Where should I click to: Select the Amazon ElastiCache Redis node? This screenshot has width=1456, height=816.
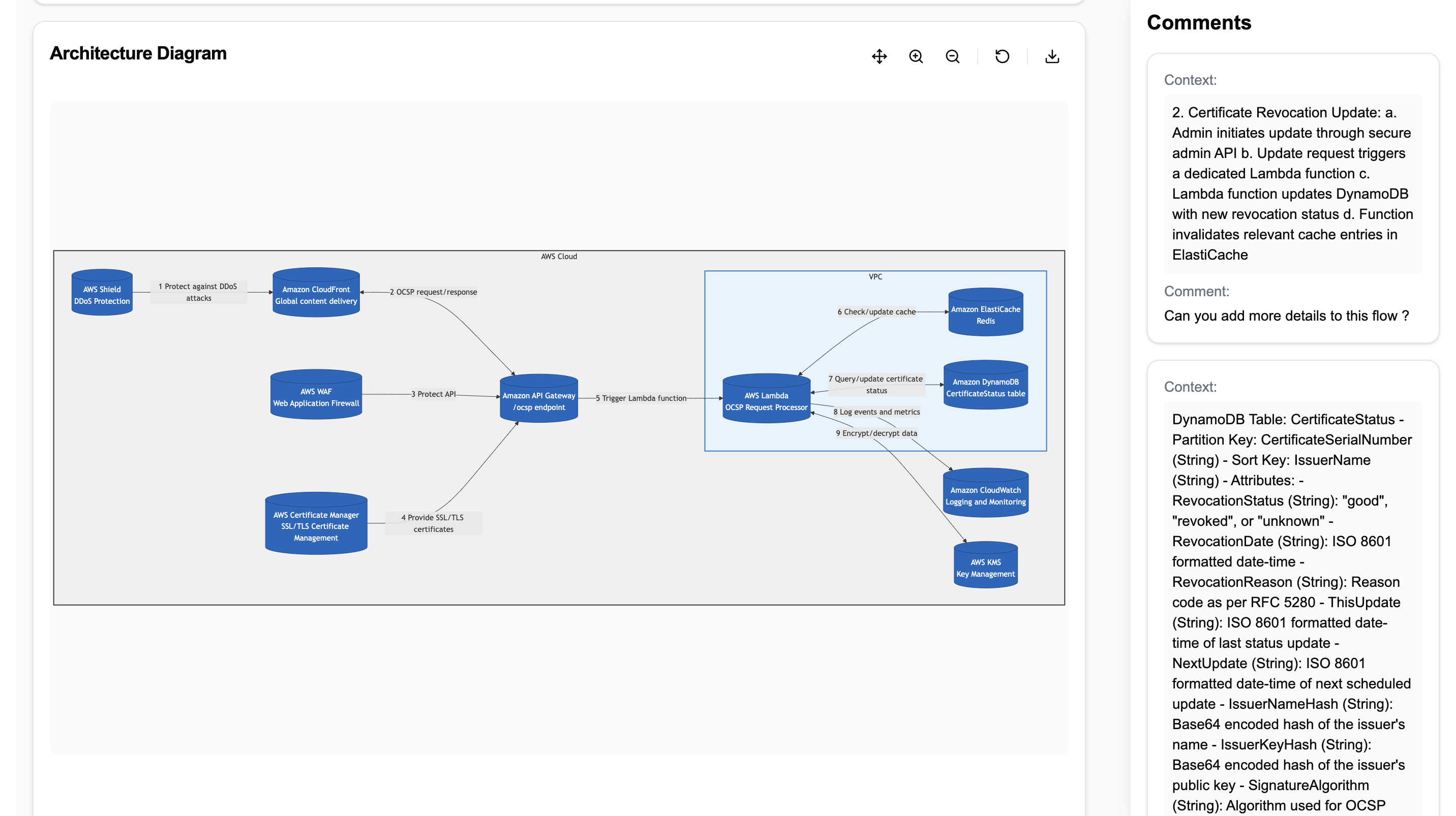[x=985, y=312]
